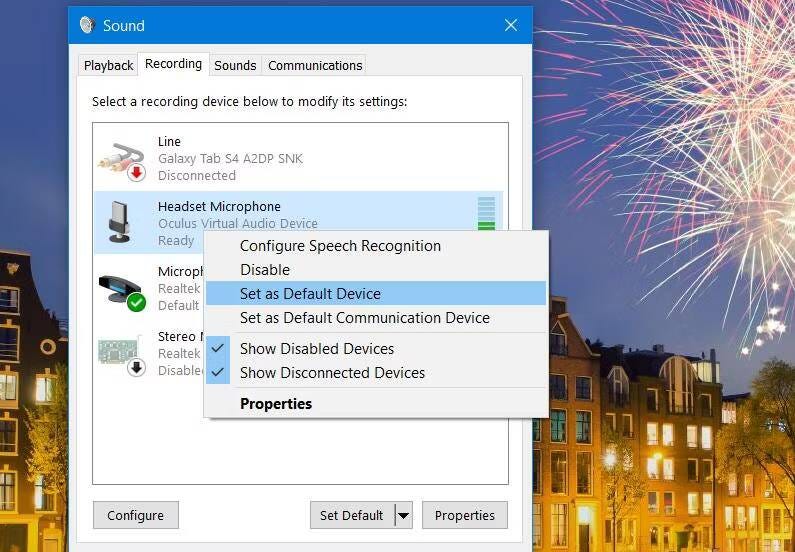795x552 pixels.
Task: Click the Default status text of Realtek microphone
Action: [x=178, y=306]
